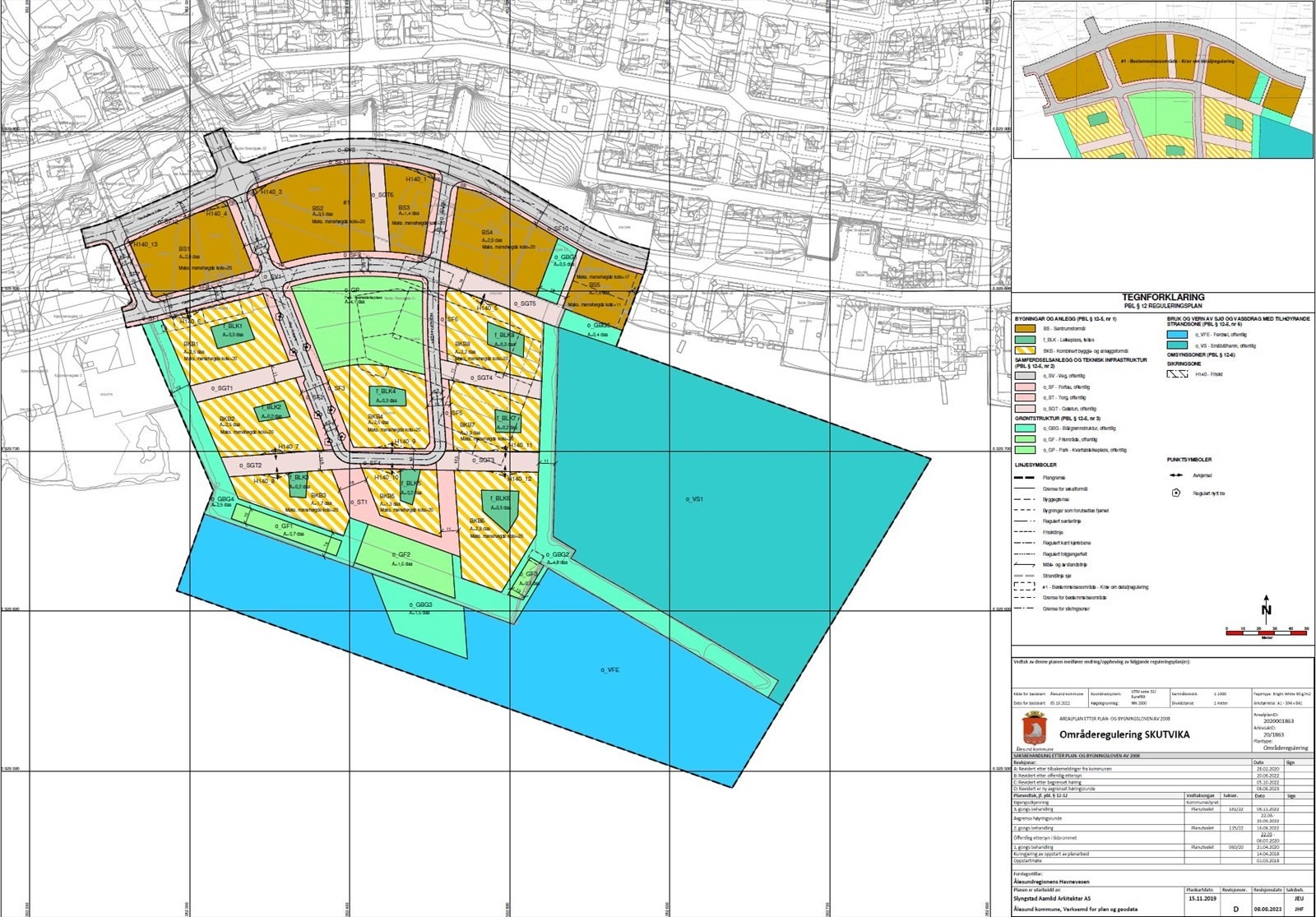Viewport: 1316px width, 917px height.
Task: Click the BS Sentrumsformål brown legend swatch
Action: click(x=1025, y=328)
